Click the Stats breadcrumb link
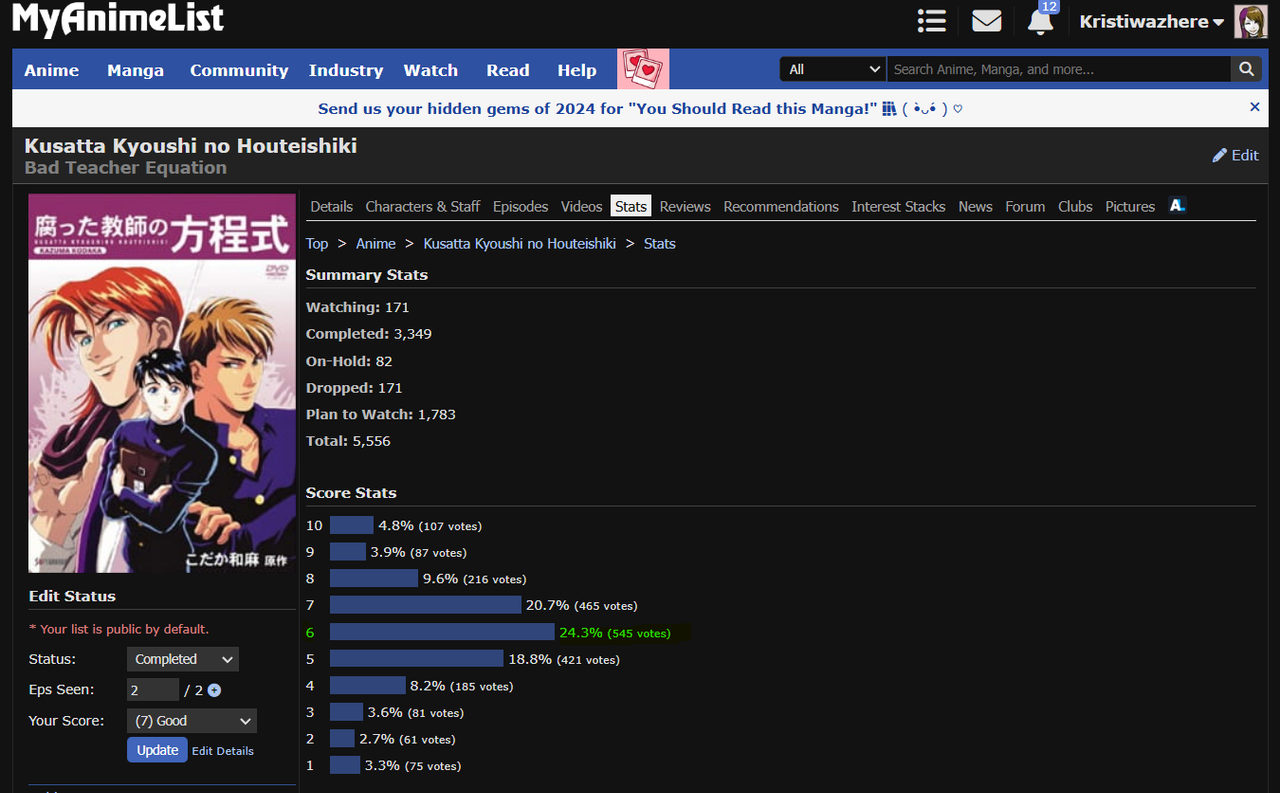1280x793 pixels. [660, 243]
